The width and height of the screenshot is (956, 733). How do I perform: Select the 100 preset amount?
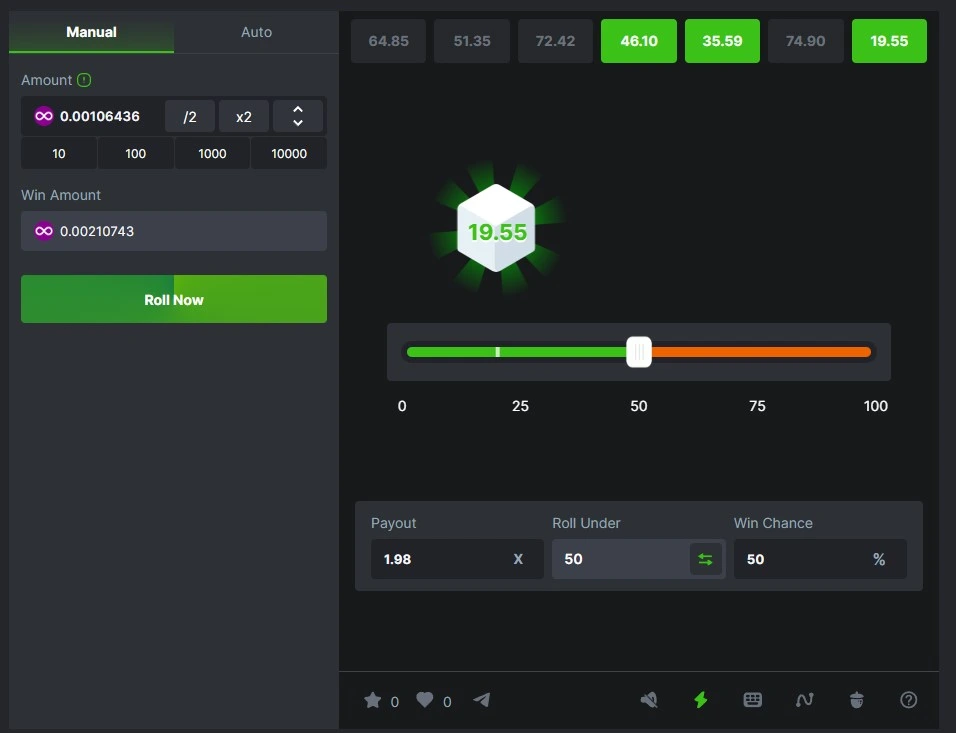click(135, 153)
